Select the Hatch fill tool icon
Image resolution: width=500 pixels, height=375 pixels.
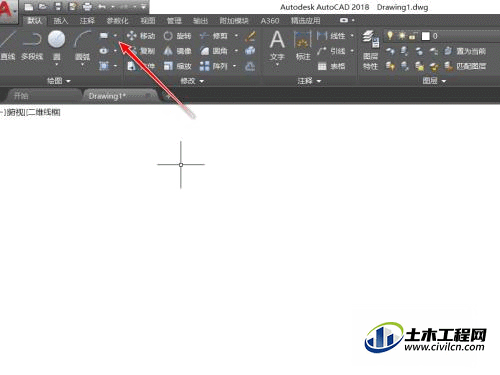coord(104,66)
